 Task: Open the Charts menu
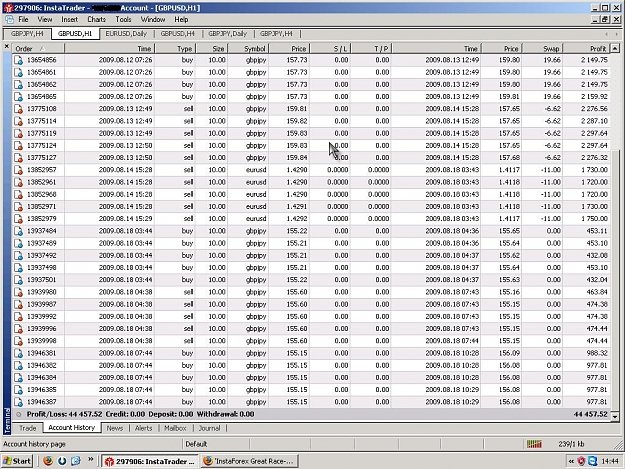click(96, 20)
